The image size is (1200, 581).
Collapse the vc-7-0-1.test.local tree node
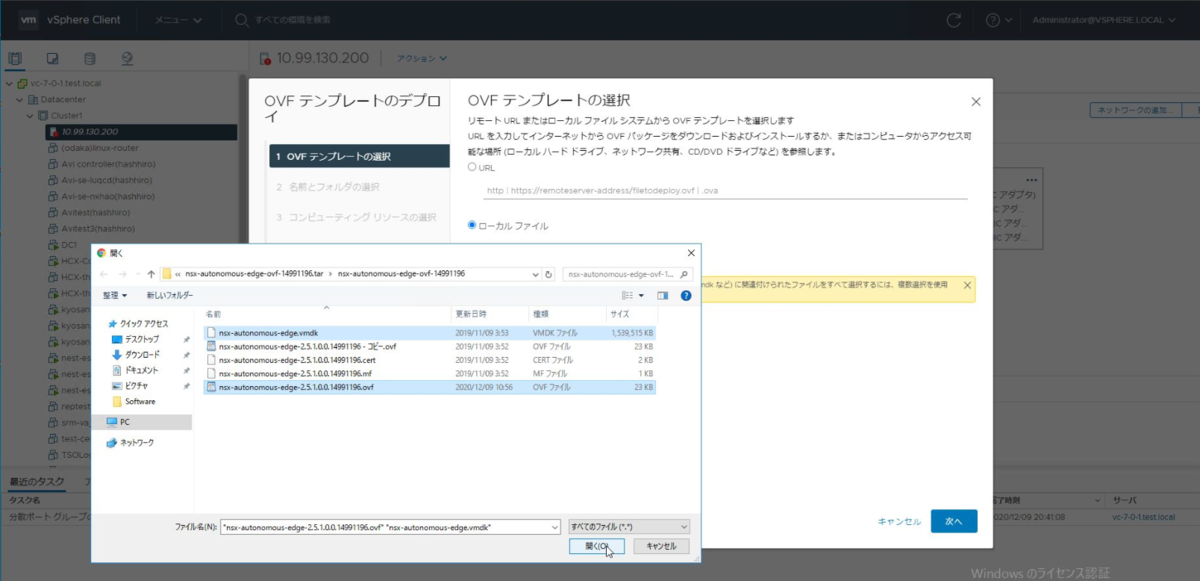coord(9,83)
